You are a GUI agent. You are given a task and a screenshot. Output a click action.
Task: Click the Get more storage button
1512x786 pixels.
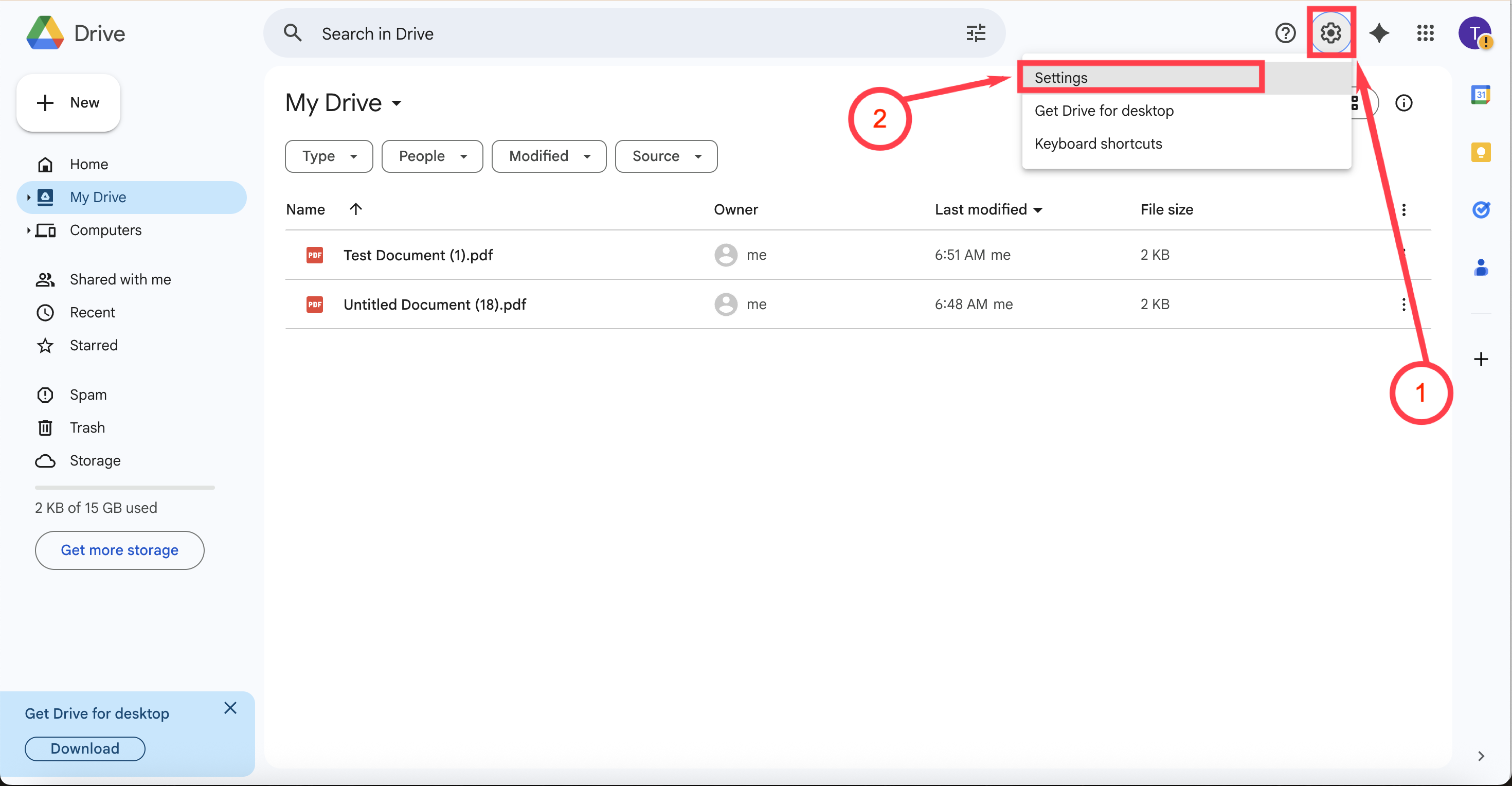pos(119,550)
